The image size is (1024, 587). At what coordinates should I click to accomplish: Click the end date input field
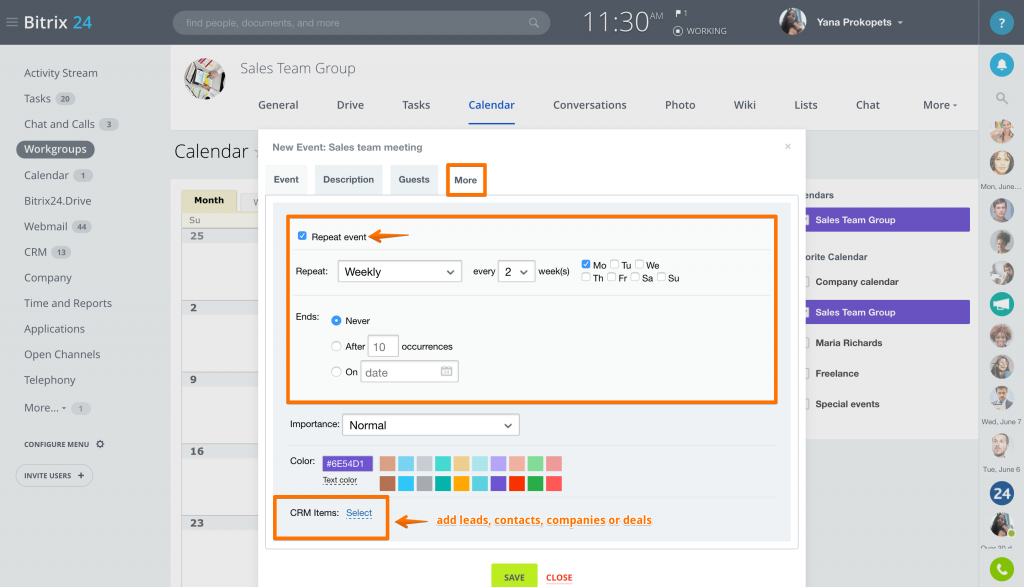(409, 372)
